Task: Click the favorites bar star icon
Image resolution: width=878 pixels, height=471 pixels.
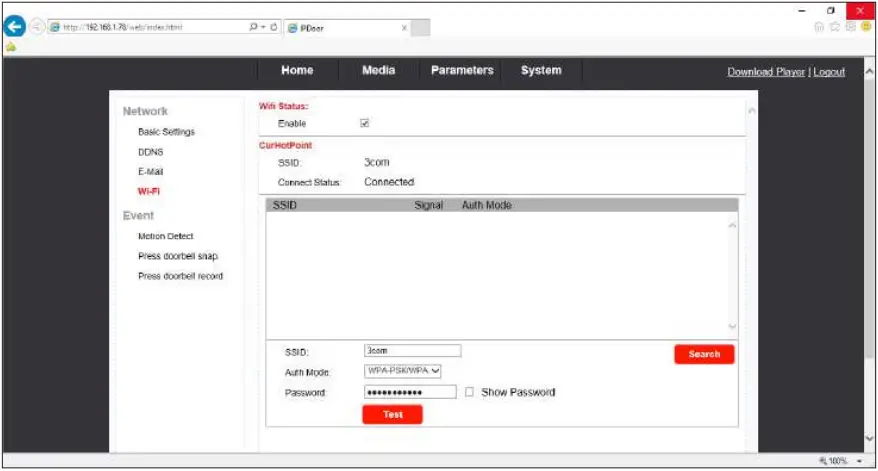Action: tap(10, 47)
